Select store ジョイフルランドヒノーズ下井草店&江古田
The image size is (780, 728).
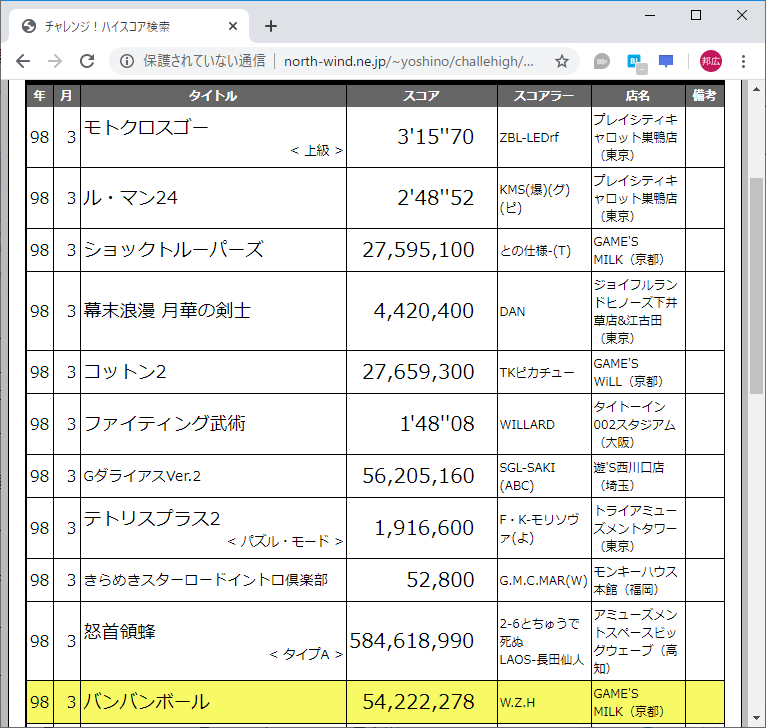pos(635,311)
